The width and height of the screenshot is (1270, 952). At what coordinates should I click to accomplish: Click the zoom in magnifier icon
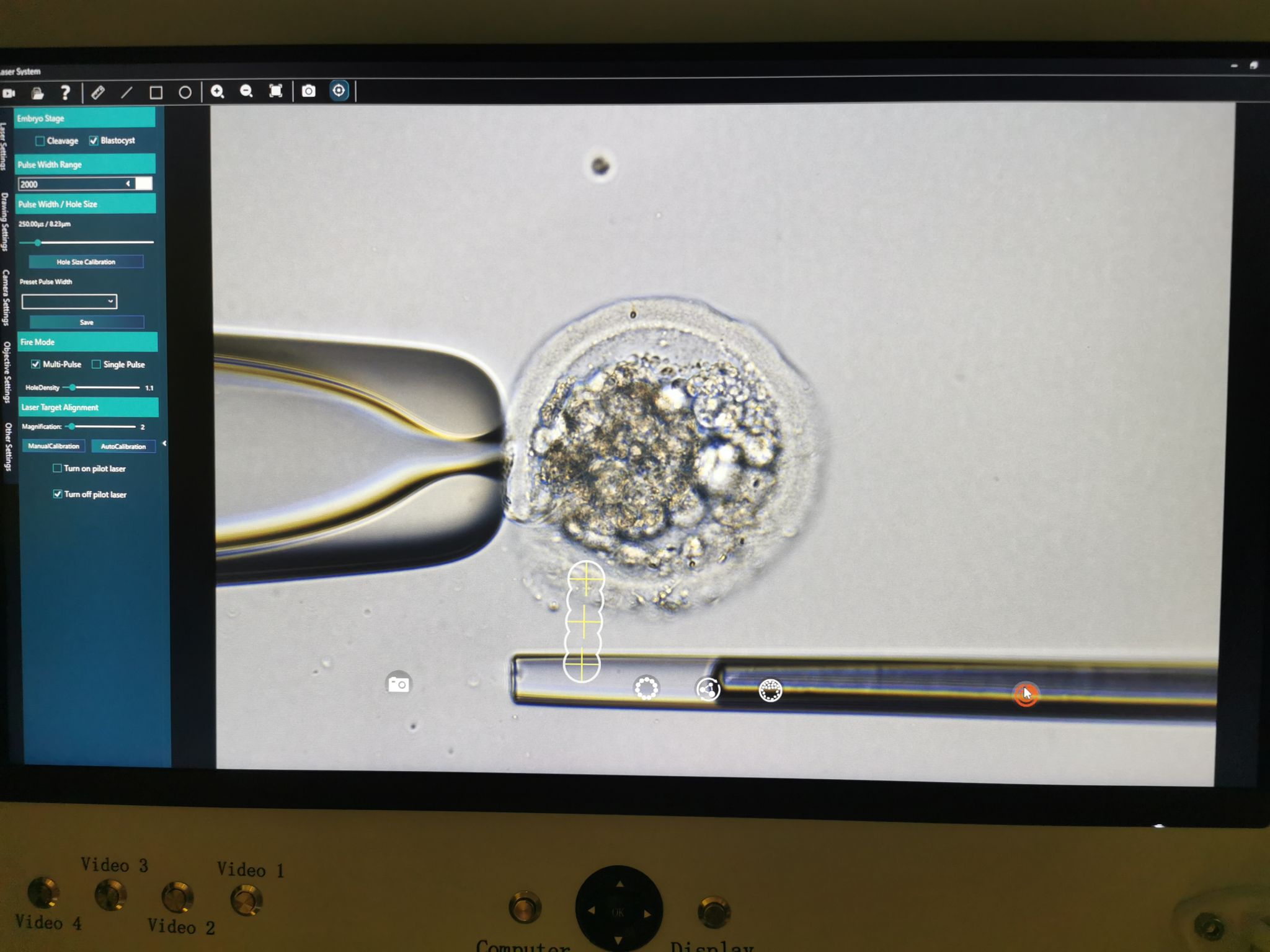pyautogui.click(x=217, y=92)
